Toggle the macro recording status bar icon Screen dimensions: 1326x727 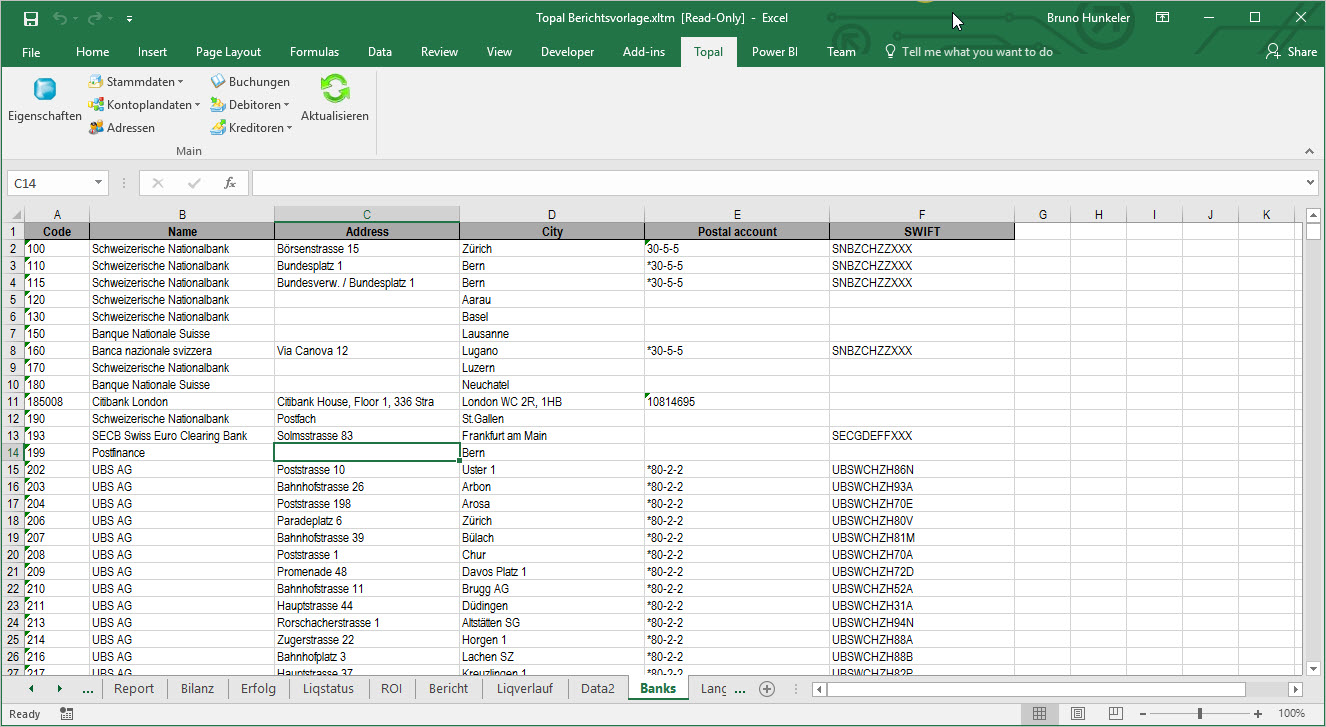coord(67,713)
